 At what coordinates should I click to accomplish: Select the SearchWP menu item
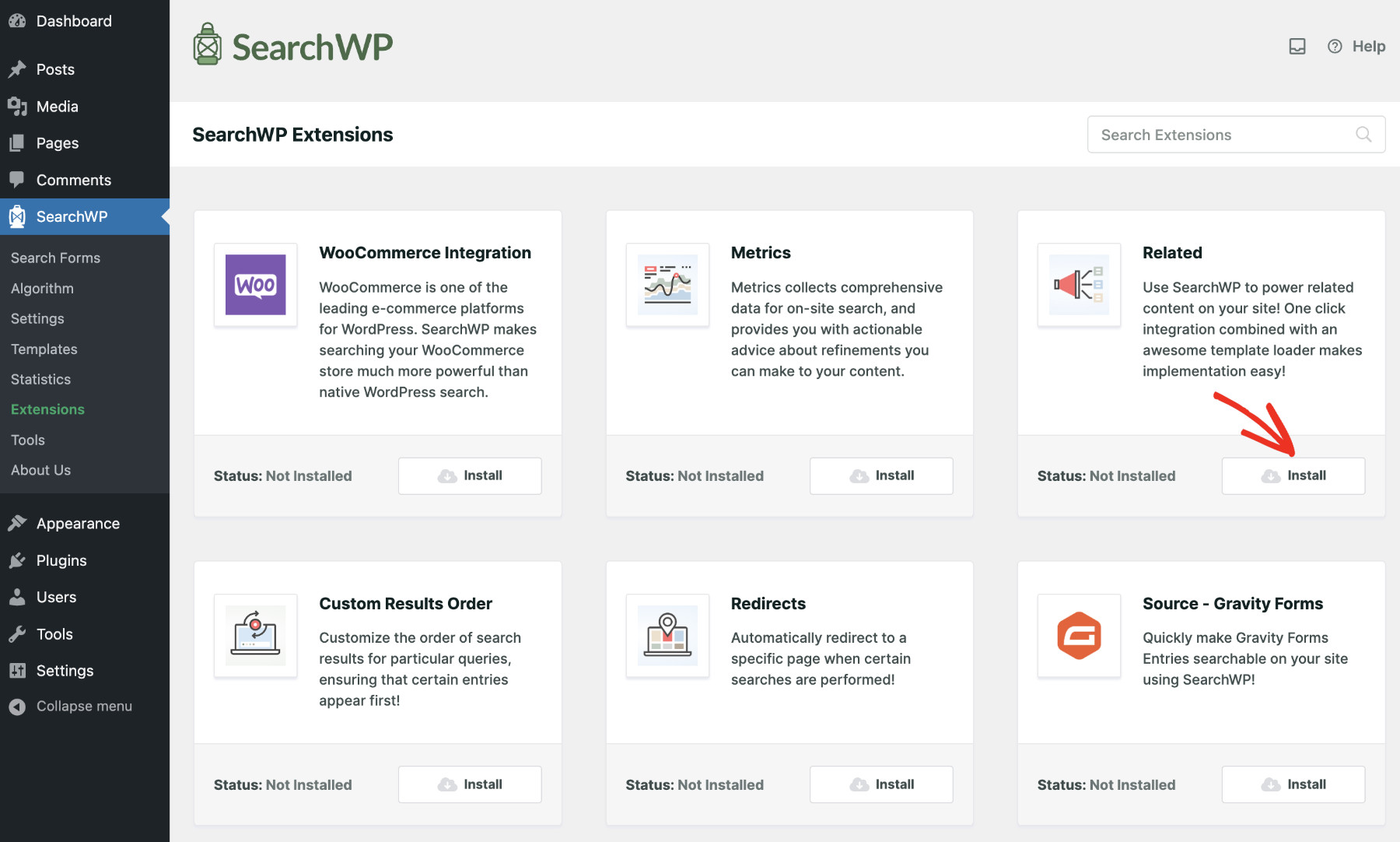85,216
